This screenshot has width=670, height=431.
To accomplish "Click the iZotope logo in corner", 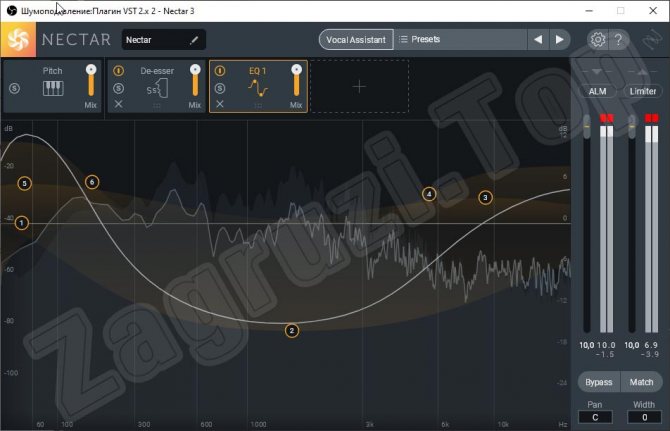I will [x=652, y=40].
